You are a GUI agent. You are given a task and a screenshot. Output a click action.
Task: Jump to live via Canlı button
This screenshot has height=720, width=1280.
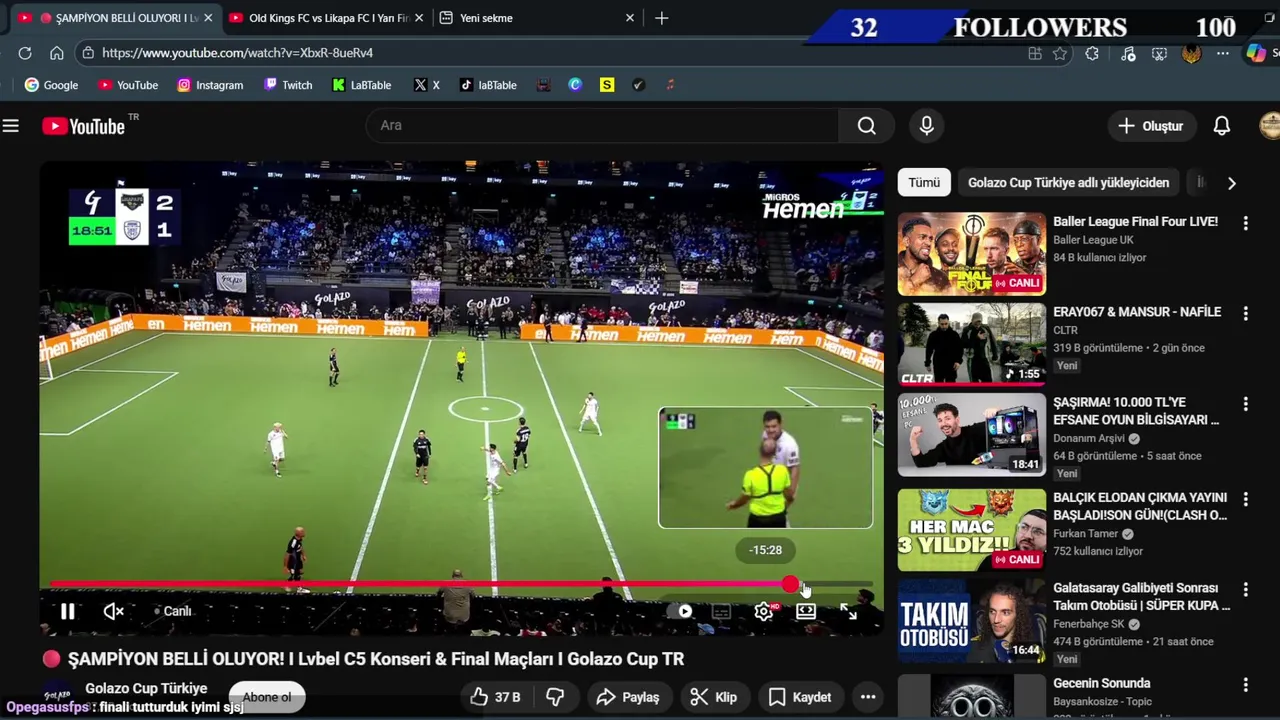coord(172,611)
